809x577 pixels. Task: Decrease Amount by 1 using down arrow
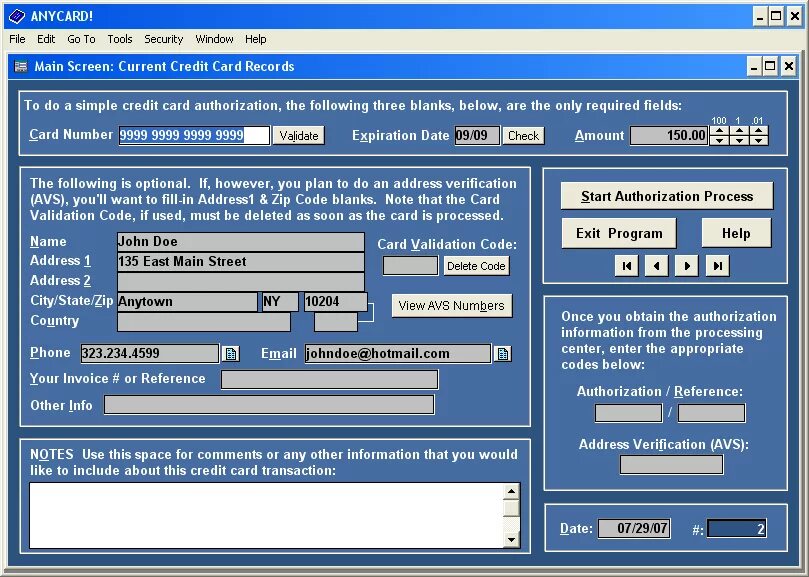(x=739, y=140)
